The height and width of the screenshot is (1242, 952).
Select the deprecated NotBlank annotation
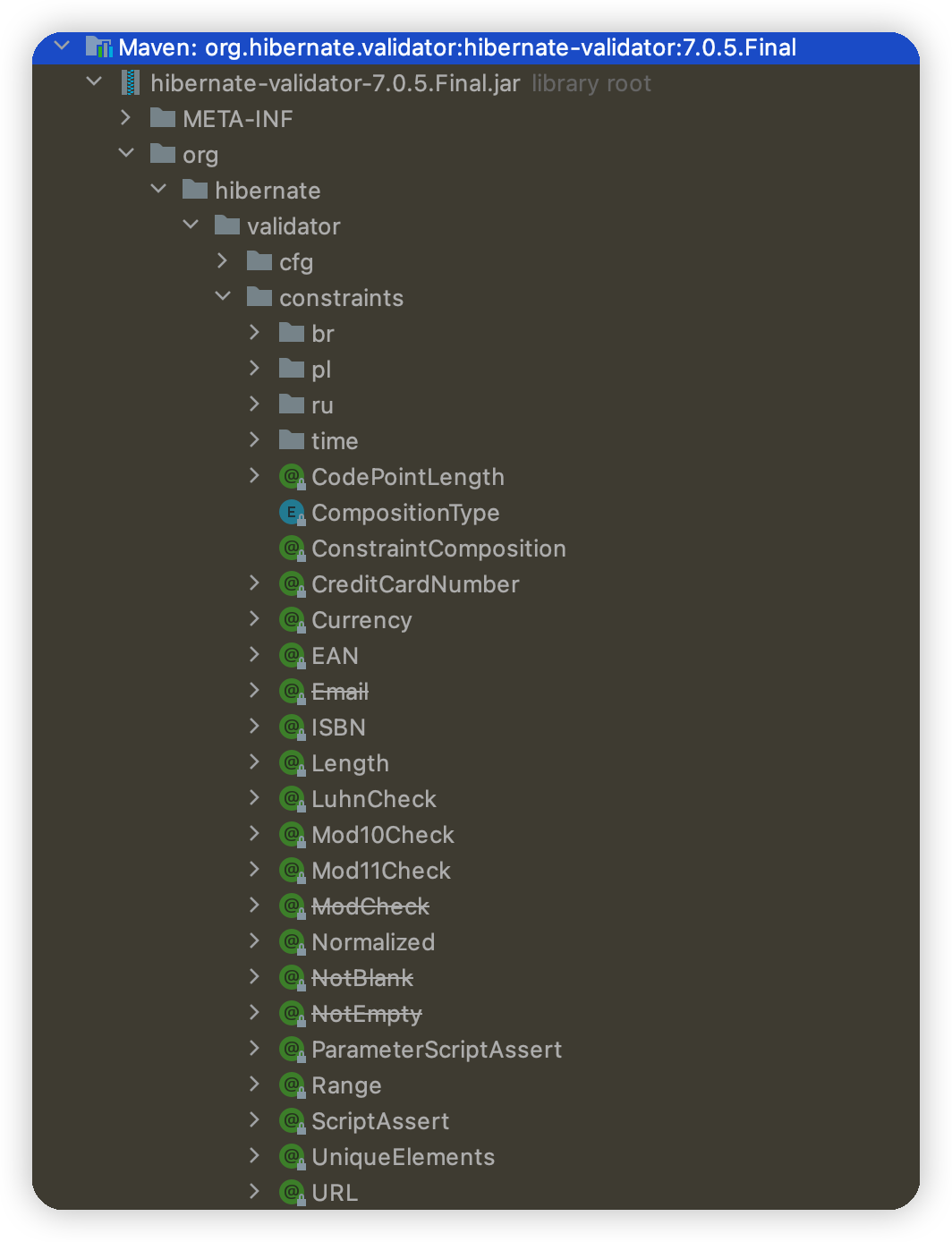361,978
